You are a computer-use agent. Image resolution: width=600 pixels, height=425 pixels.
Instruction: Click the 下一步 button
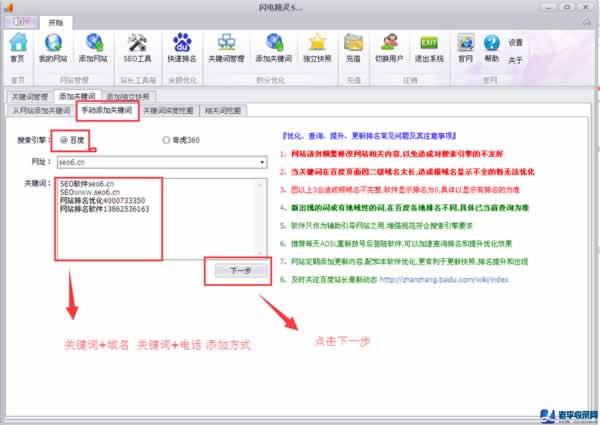coord(241,270)
